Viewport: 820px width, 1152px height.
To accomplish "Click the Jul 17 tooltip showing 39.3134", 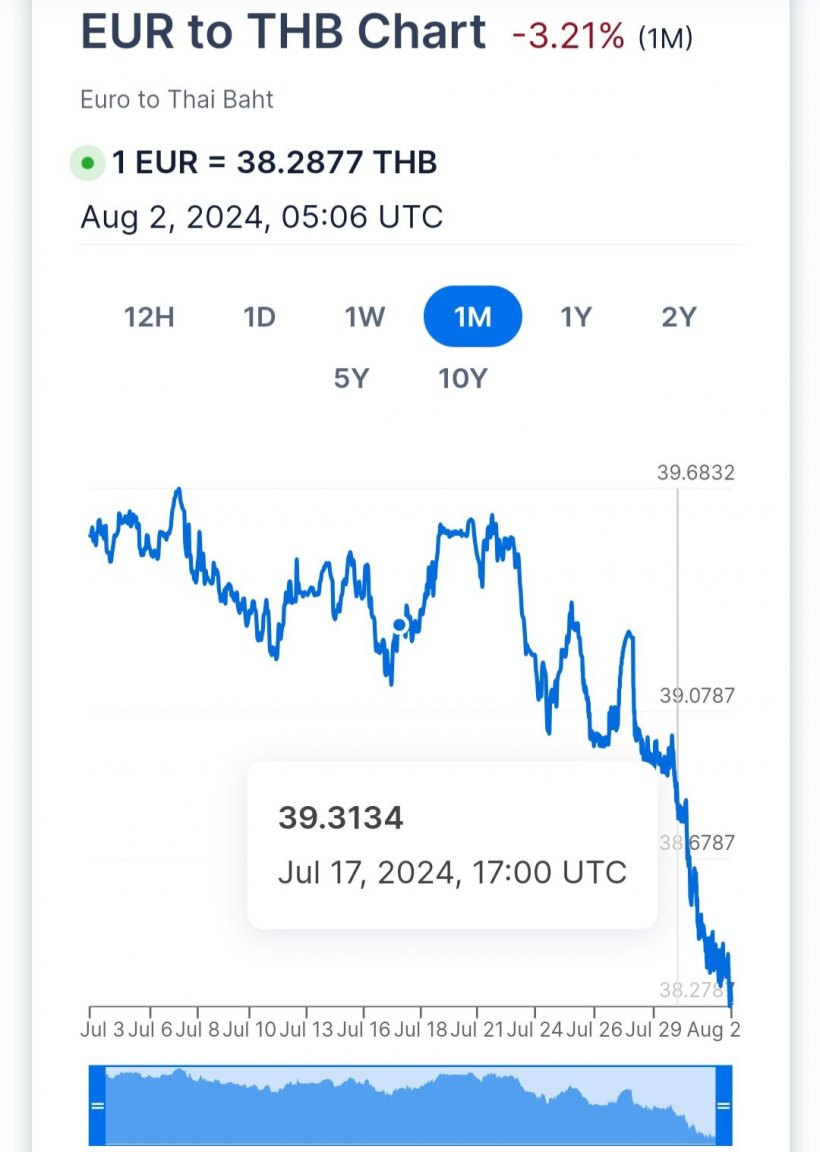I will point(452,845).
